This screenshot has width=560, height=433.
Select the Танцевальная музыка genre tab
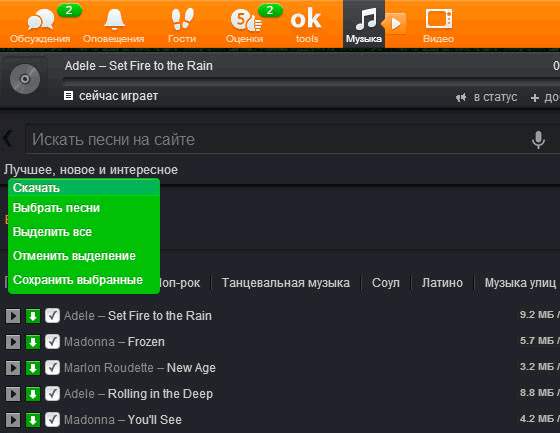(x=286, y=283)
